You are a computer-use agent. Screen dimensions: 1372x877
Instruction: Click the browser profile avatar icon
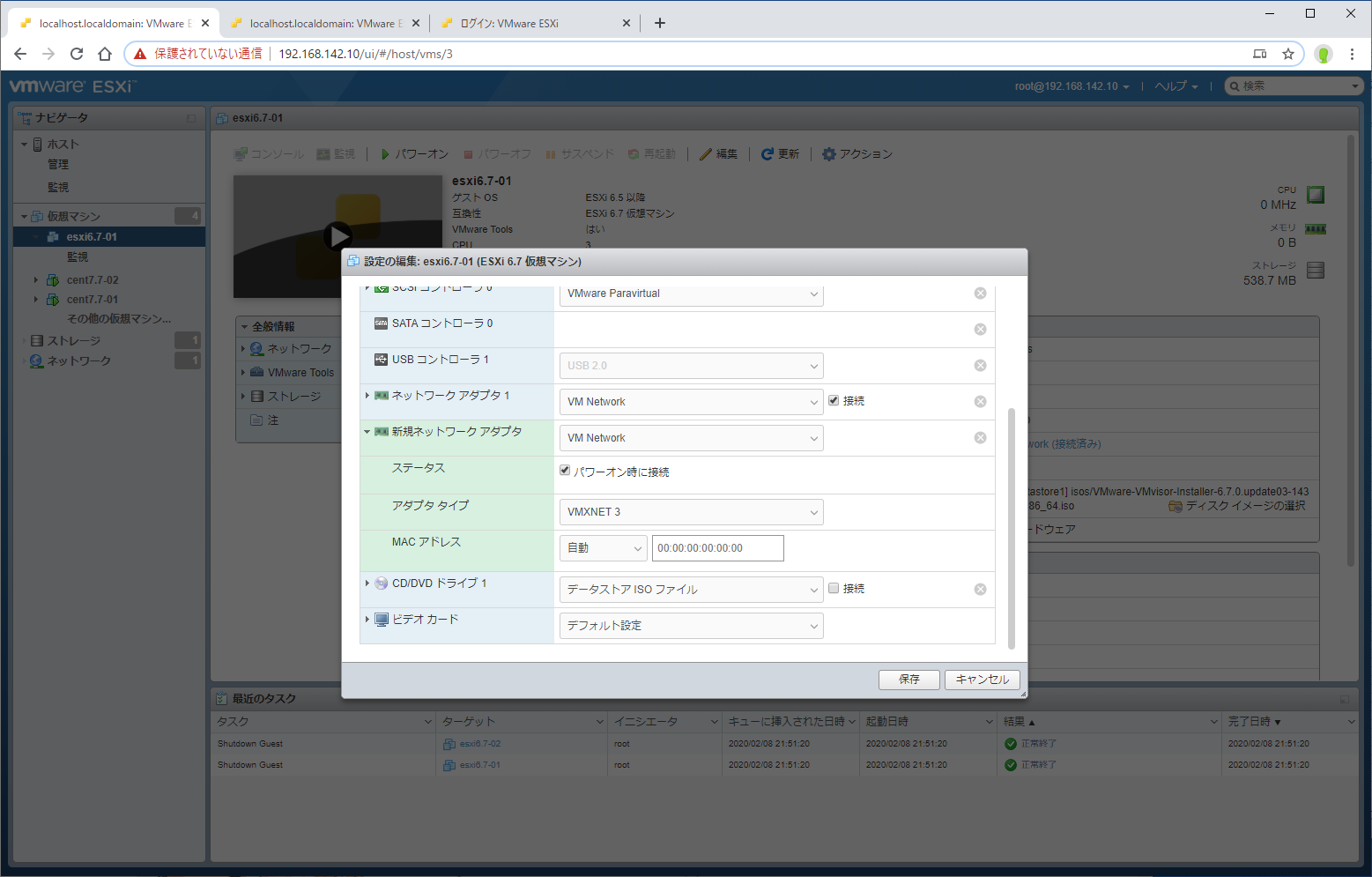1324,54
